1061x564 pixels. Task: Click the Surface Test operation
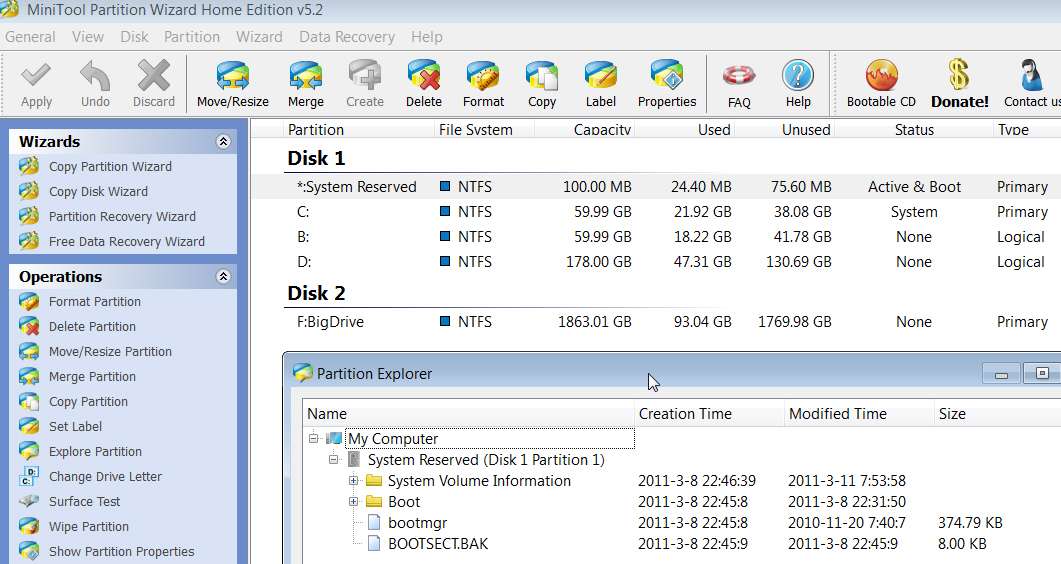click(84, 502)
